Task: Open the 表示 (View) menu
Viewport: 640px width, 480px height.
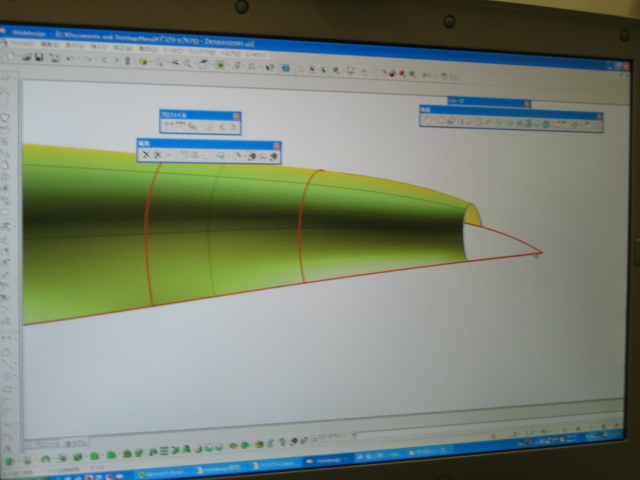Action: [x=74, y=45]
